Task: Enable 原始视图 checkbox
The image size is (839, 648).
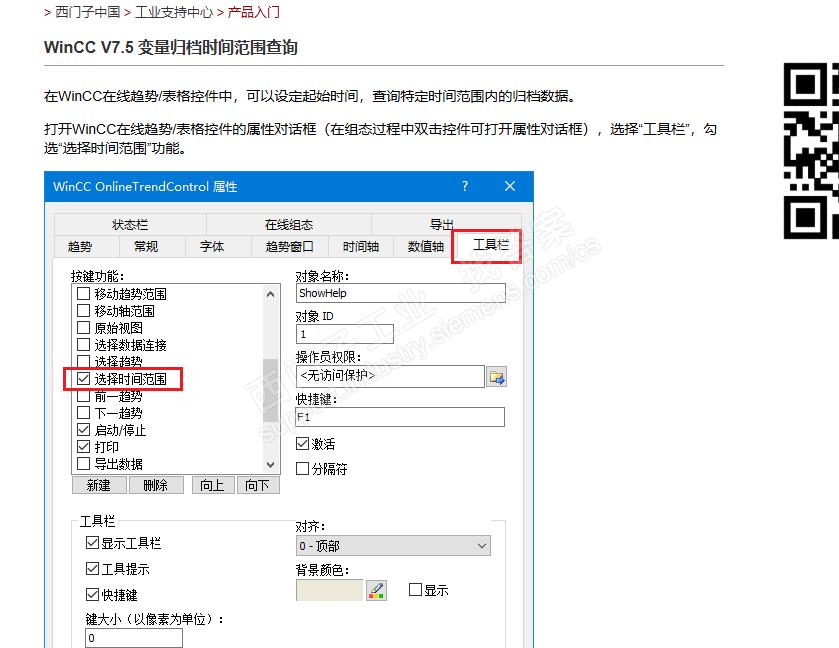Action: [83, 327]
